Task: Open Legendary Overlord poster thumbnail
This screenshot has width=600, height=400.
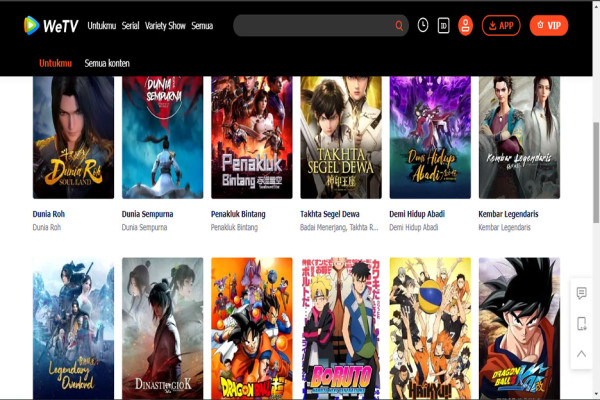Action: click(73, 328)
